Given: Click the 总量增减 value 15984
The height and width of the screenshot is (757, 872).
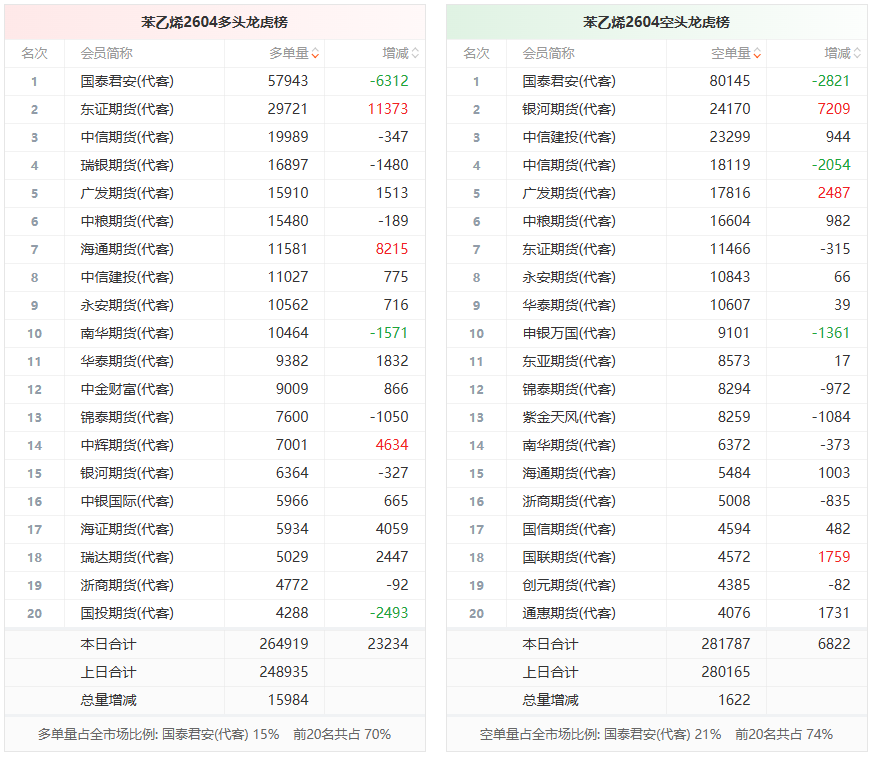Looking at the screenshot, I should pos(288,701).
